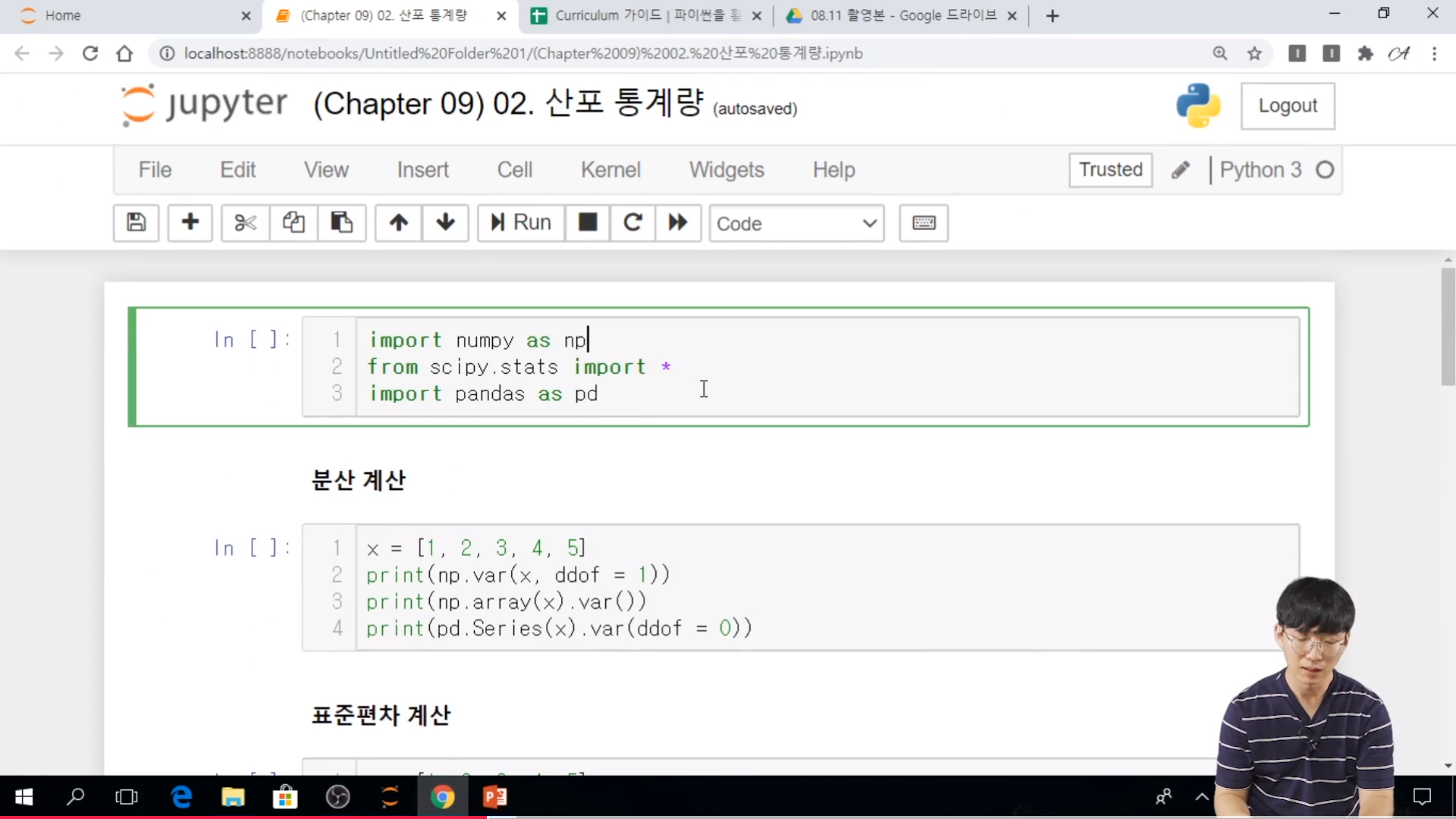Click the Logout button
The image size is (1456, 819).
click(1288, 105)
